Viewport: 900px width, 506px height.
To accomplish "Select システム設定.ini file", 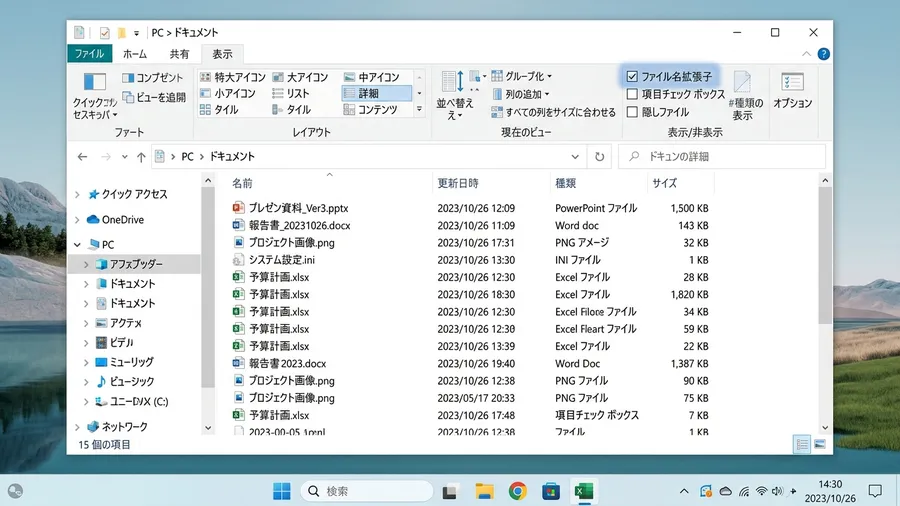I will tap(281, 260).
